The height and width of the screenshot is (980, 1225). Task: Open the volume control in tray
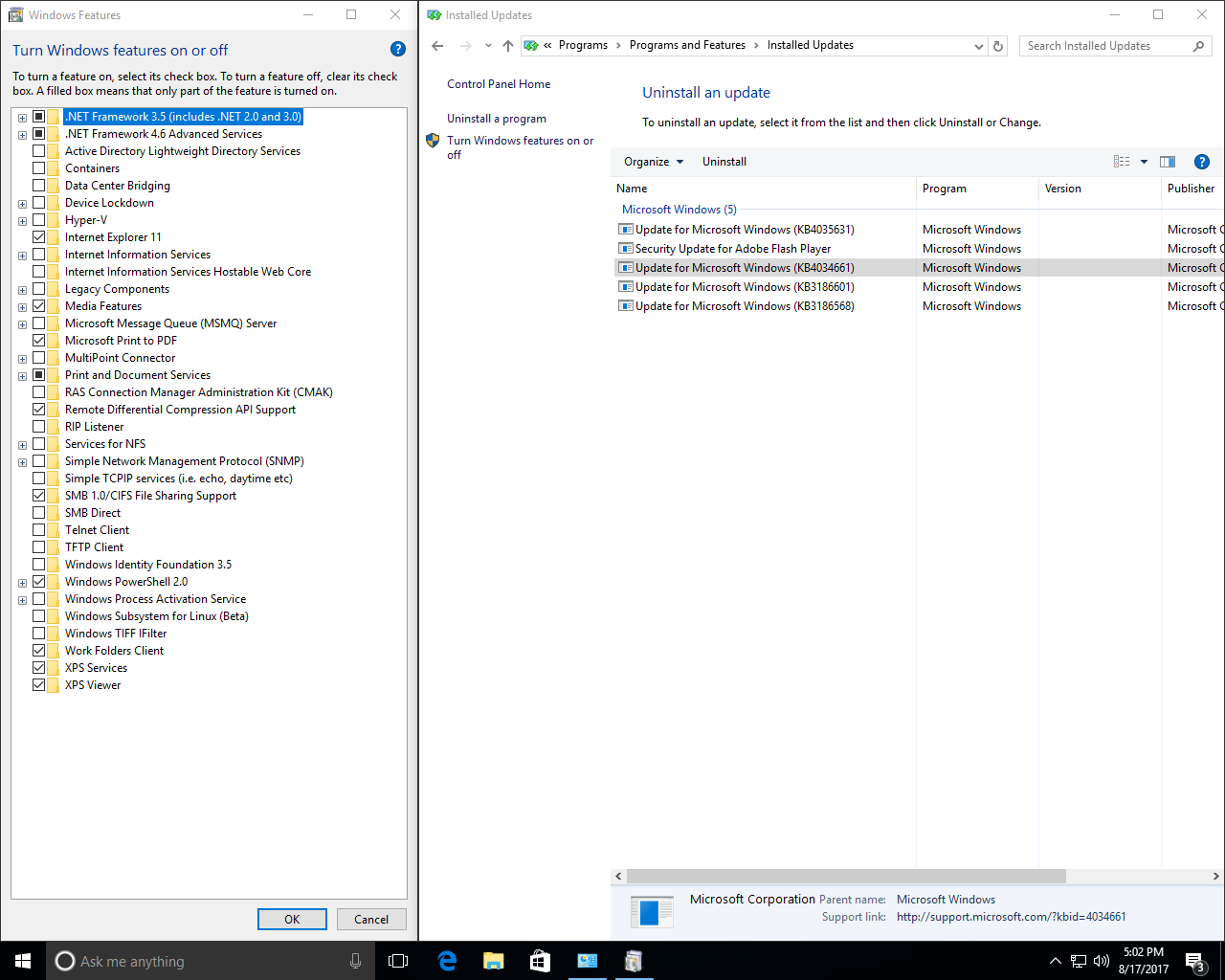point(1101,961)
